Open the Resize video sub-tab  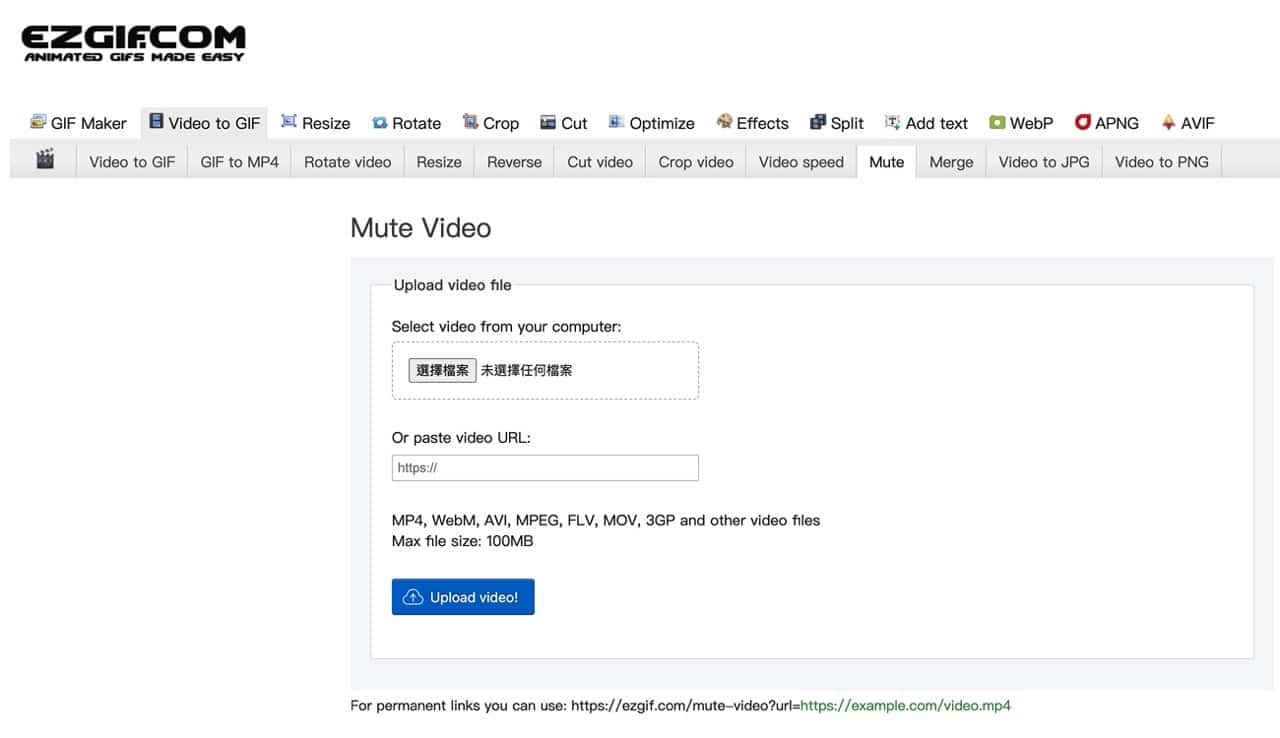(x=439, y=161)
